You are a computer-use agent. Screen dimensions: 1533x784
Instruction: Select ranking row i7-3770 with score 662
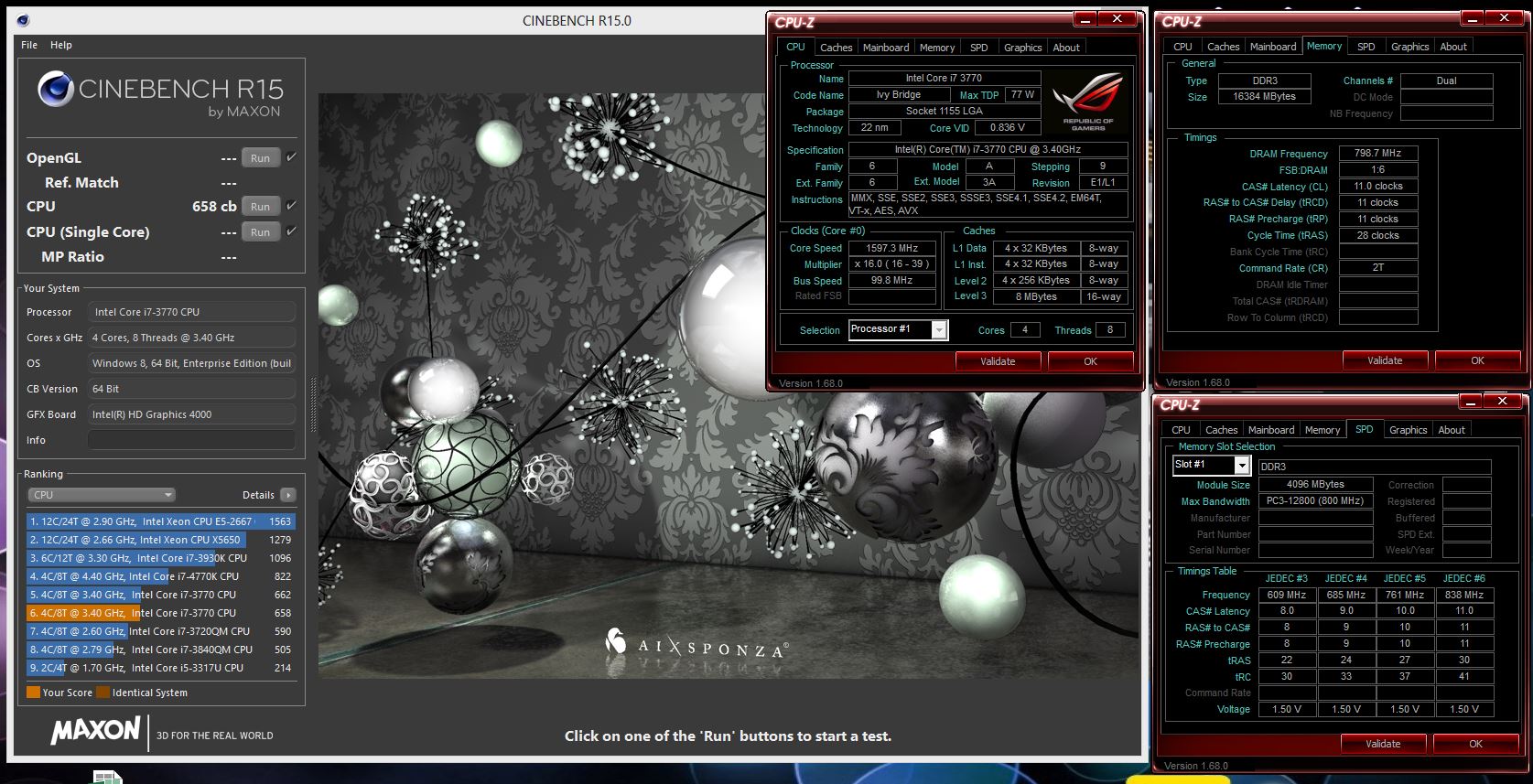(161, 595)
